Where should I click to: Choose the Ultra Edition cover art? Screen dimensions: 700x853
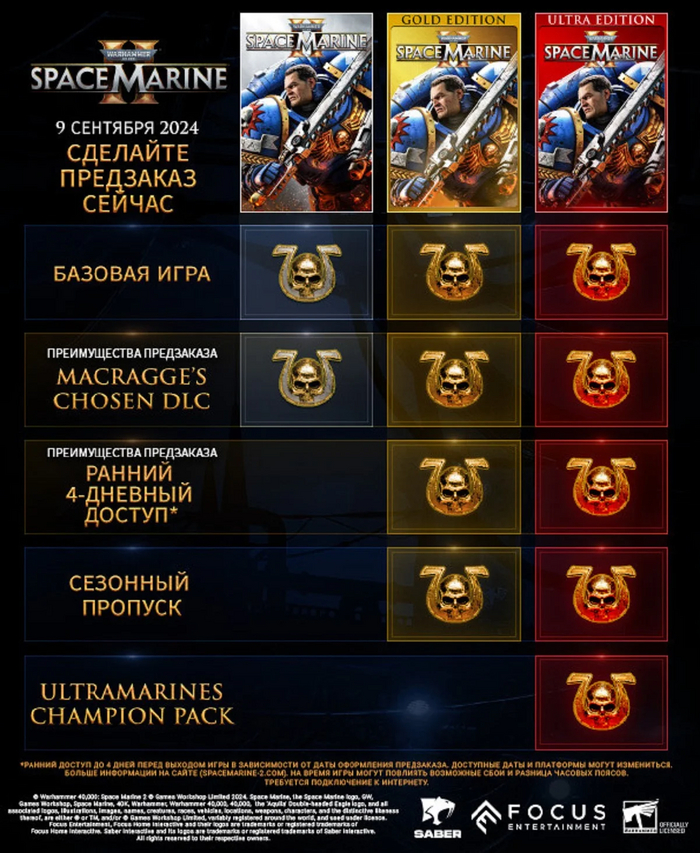pyautogui.click(x=601, y=113)
